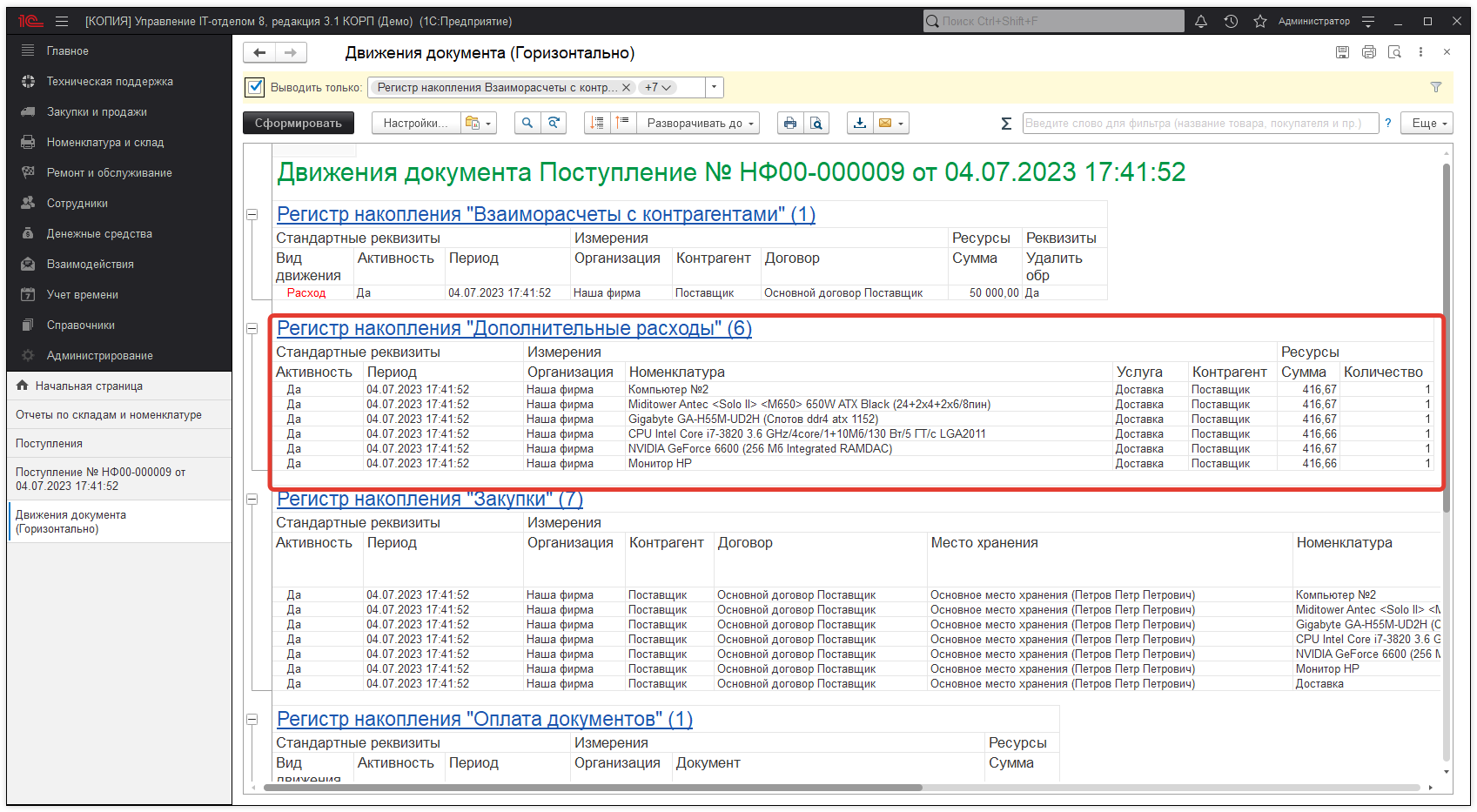Screen dimensions: 1477x812
Task: Click the sort descending icon
Action: click(x=596, y=123)
